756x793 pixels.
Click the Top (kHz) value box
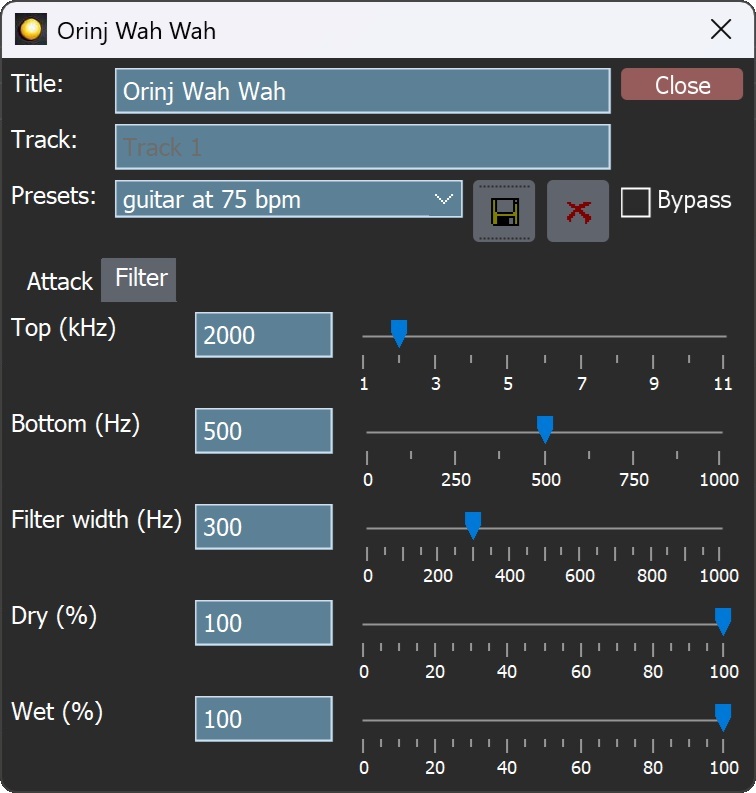point(263,335)
